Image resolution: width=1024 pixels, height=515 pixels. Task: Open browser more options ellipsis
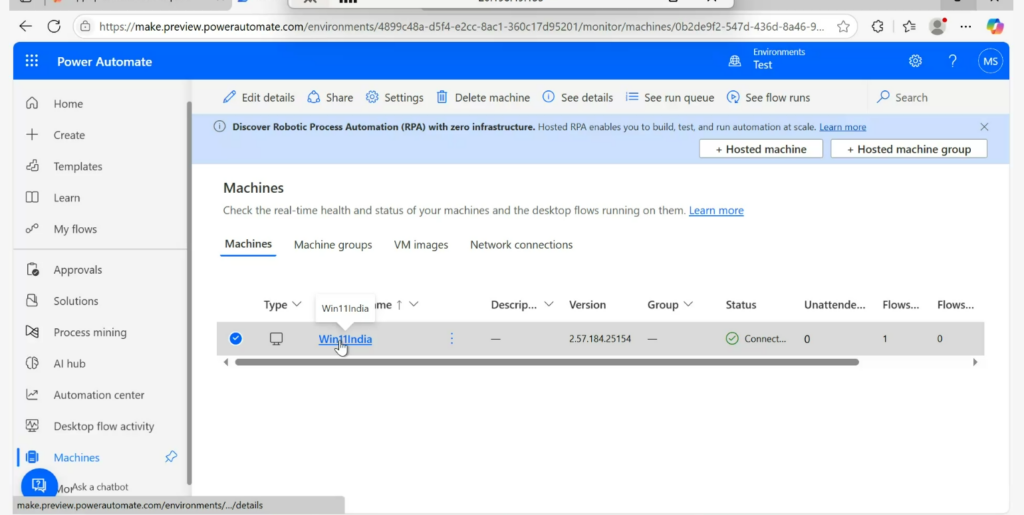pyautogui.click(x=966, y=27)
